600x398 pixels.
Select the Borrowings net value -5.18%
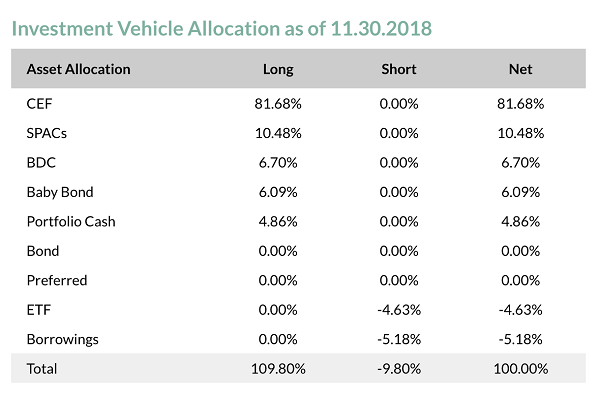pos(520,339)
